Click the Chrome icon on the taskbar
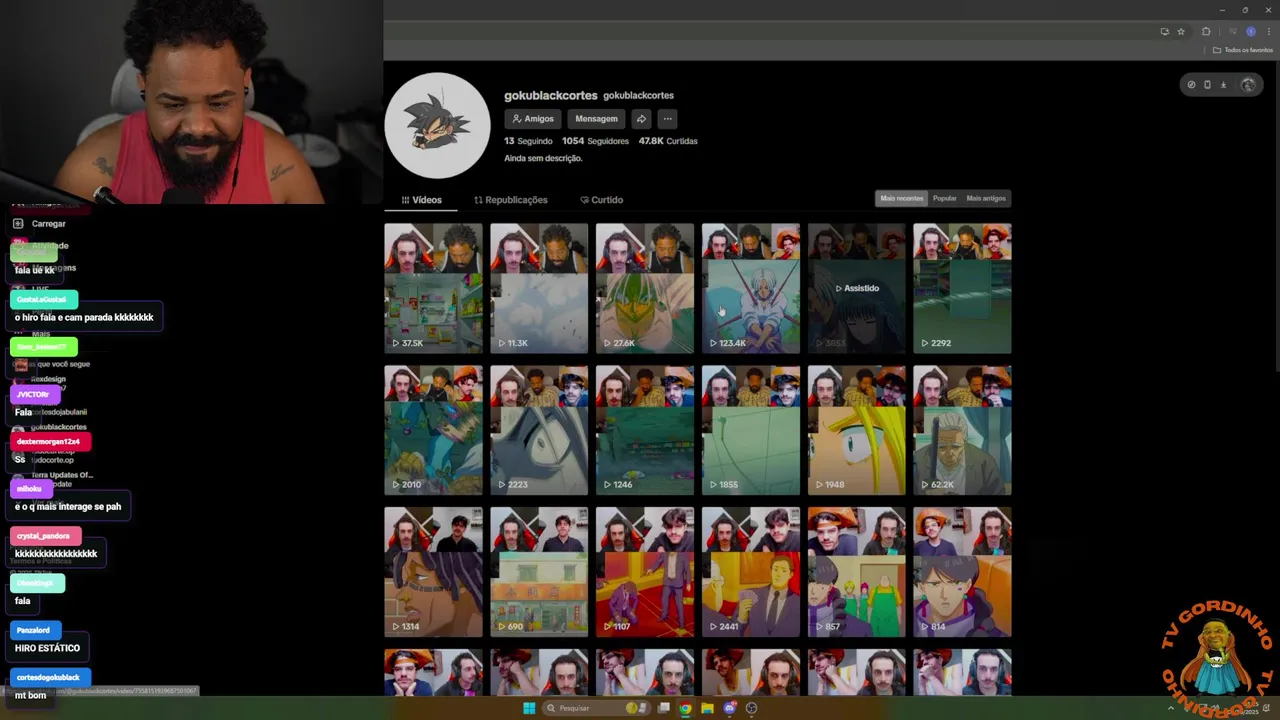This screenshot has height=720, width=1280. point(685,708)
